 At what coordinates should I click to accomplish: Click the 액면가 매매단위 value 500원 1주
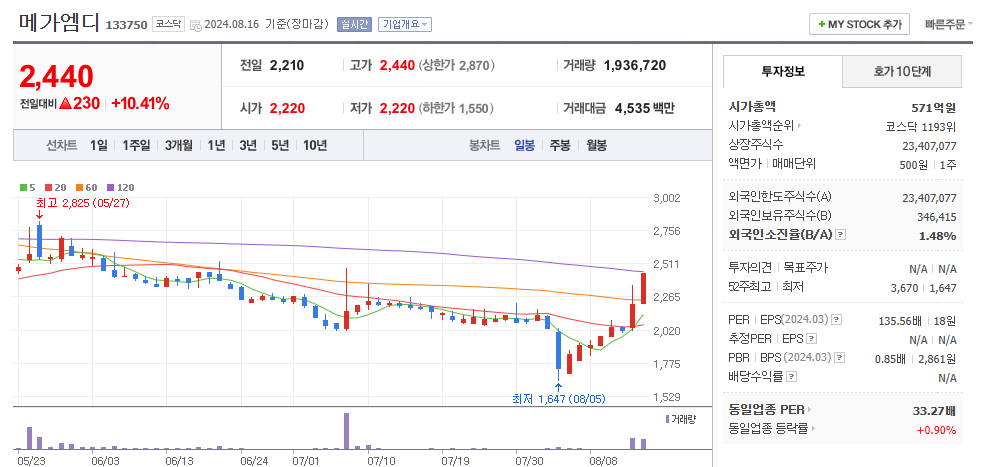928,164
